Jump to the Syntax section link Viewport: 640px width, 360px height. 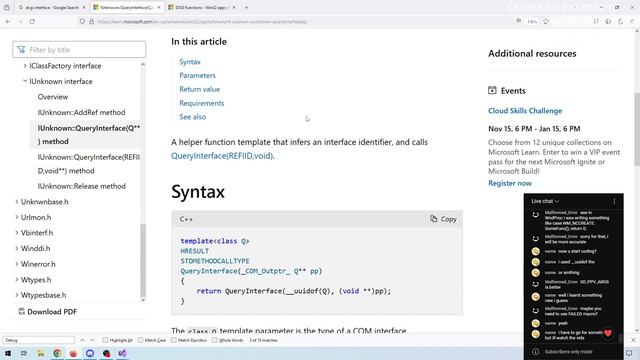(x=190, y=62)
